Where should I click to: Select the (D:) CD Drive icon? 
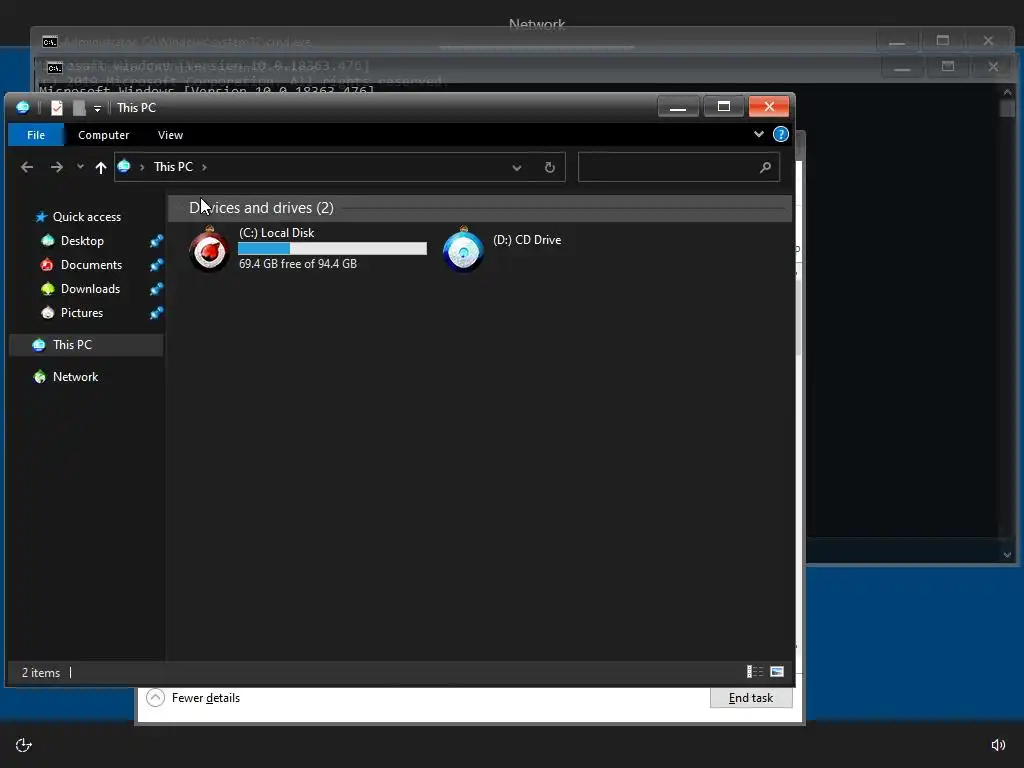463,250
